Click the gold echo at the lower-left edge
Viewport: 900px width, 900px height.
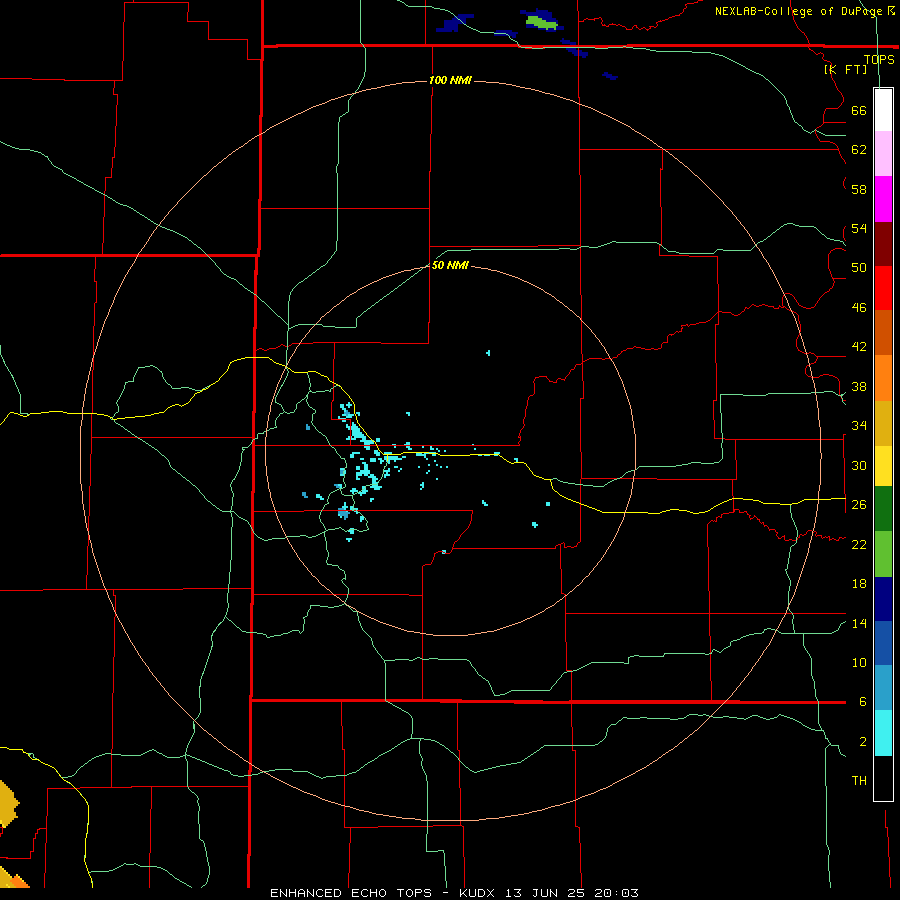(x=8, y=802)
